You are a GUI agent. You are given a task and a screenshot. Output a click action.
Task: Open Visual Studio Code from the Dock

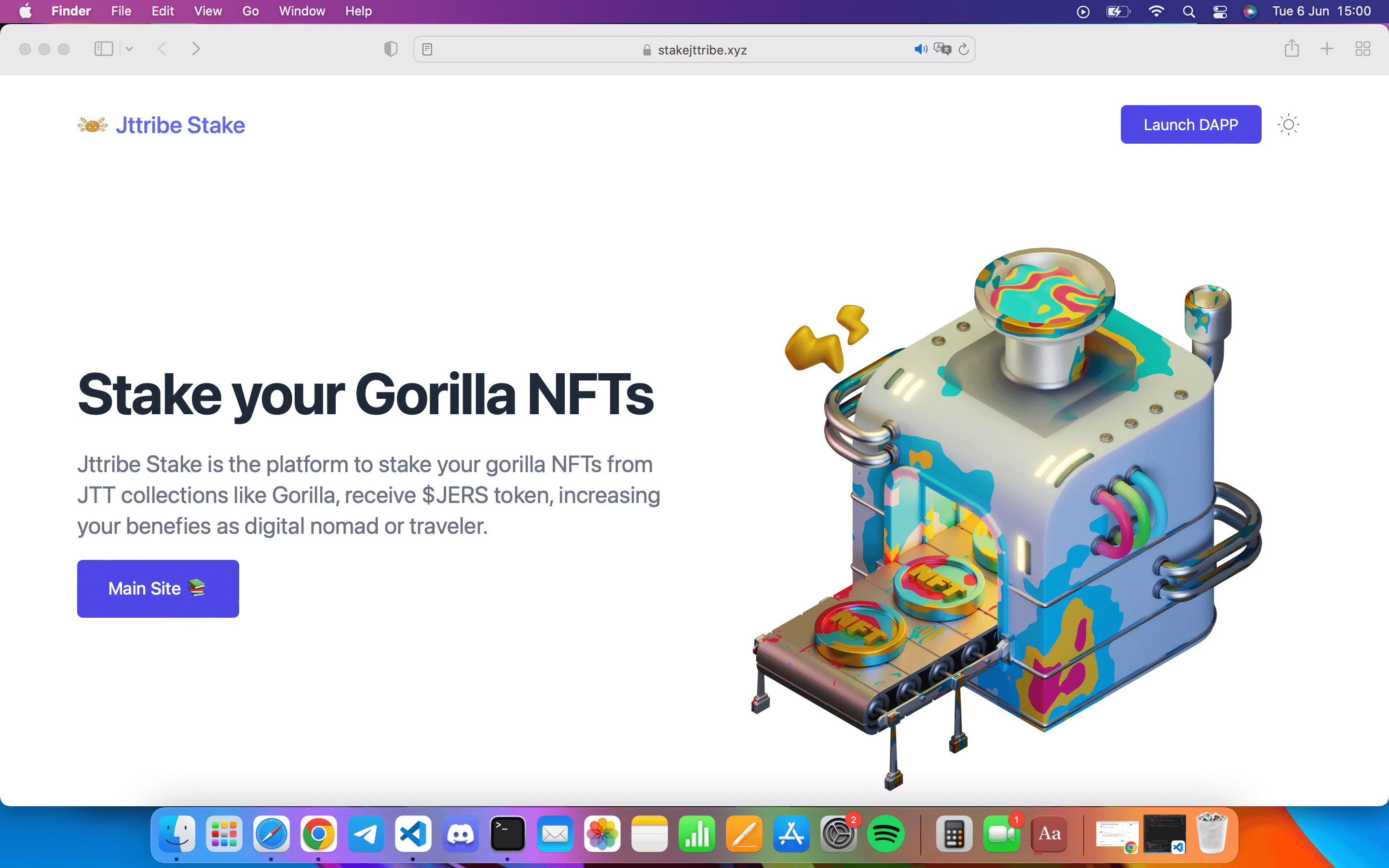point(413,834)
